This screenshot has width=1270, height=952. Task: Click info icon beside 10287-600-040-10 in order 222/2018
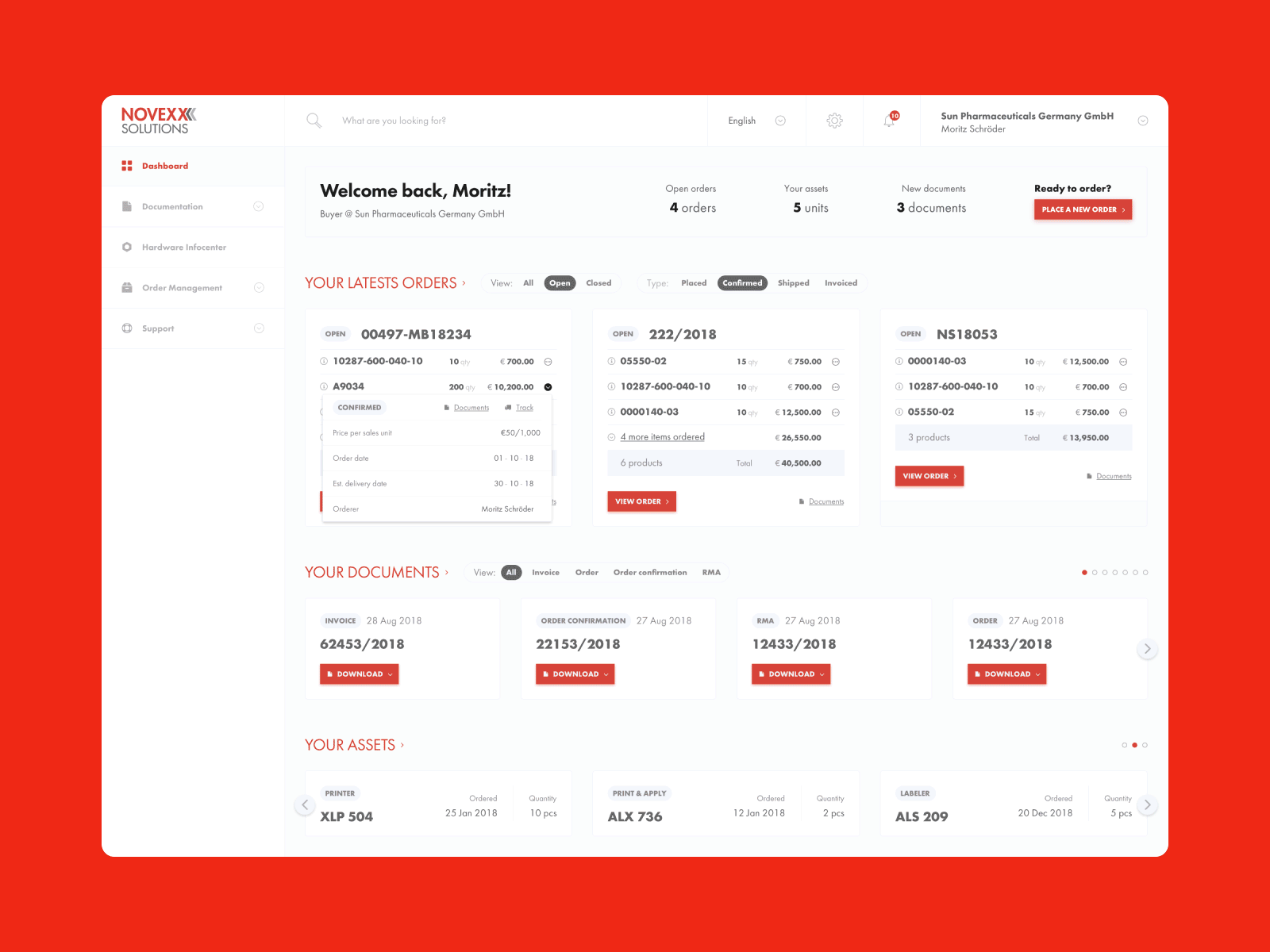pos(611,386)
